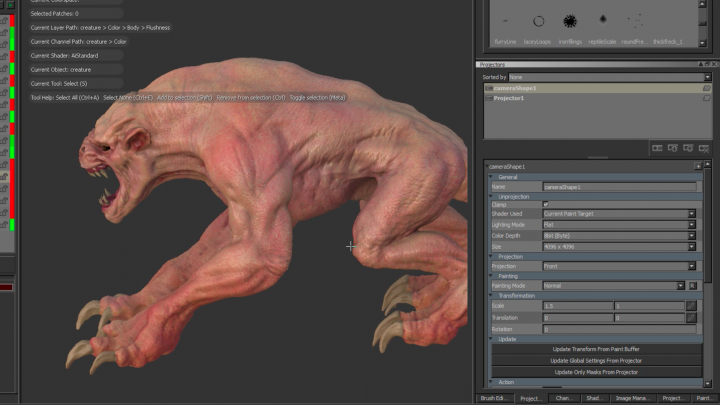Collapse the cameraShape1 properties group triangle
Screen dimensions: 720x405
tap(487, 166)
